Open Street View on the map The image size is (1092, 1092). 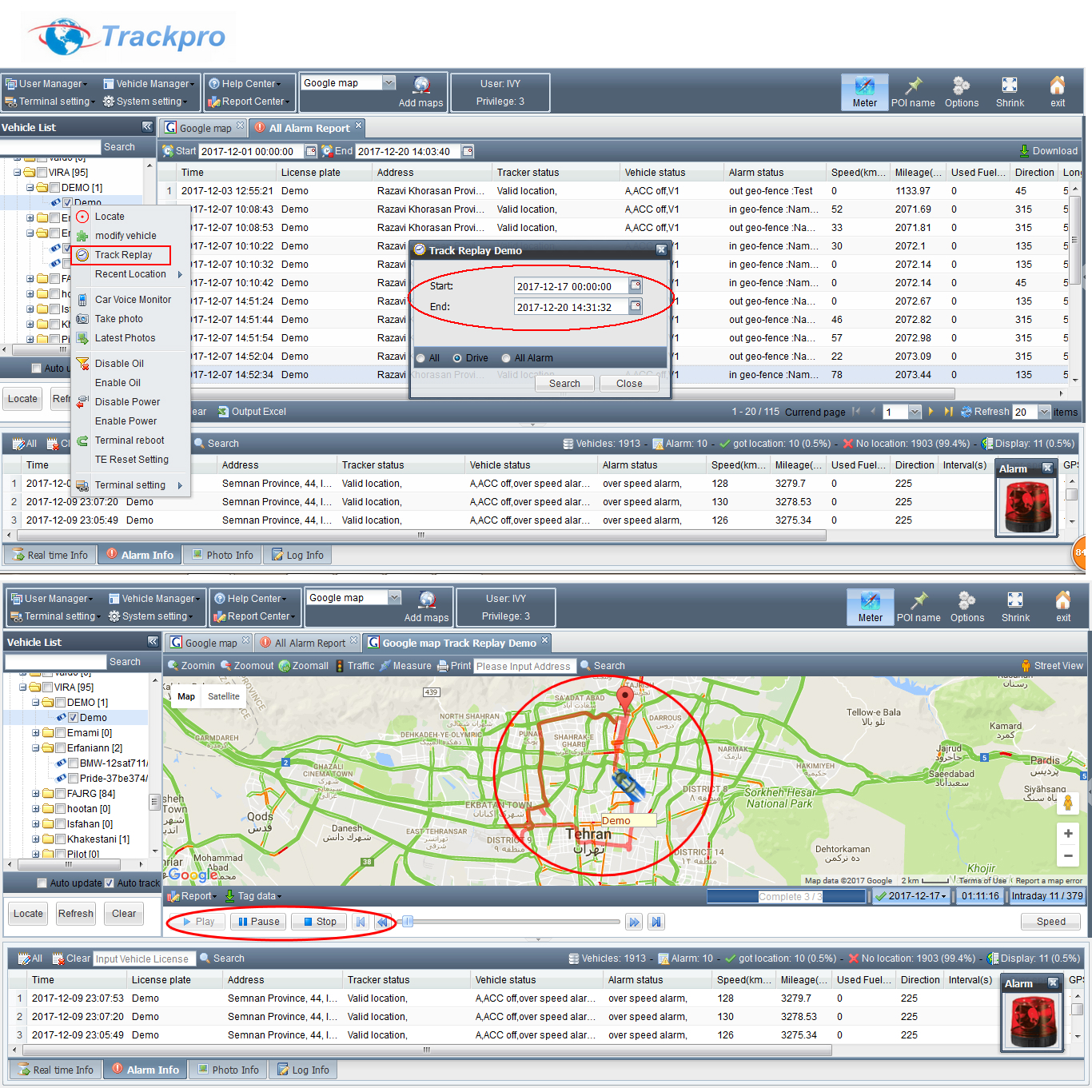click(1052, 666)
